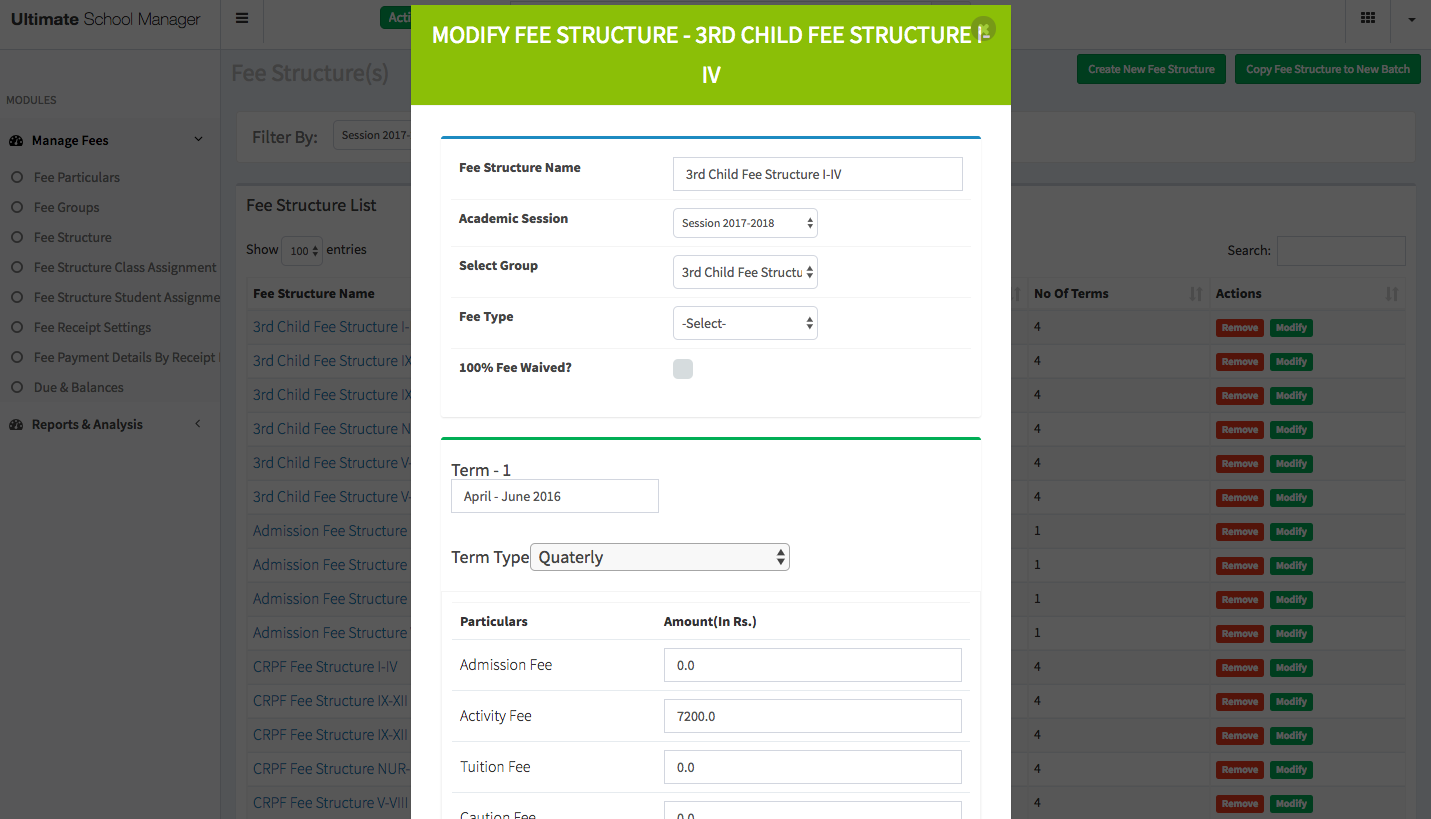
Task: Sort by Fee Structure Name header
Action: pos(314,293)
